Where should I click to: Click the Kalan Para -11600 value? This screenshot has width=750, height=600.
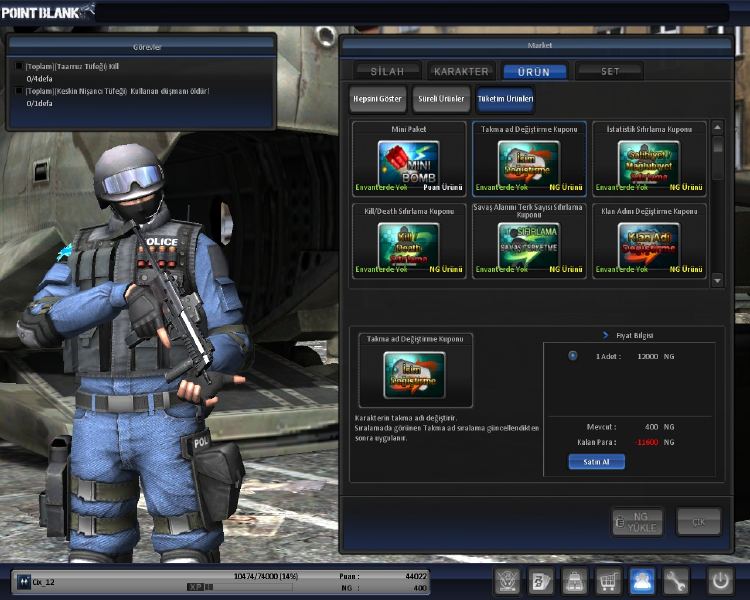pyautogui.click(x=647, y=442)
